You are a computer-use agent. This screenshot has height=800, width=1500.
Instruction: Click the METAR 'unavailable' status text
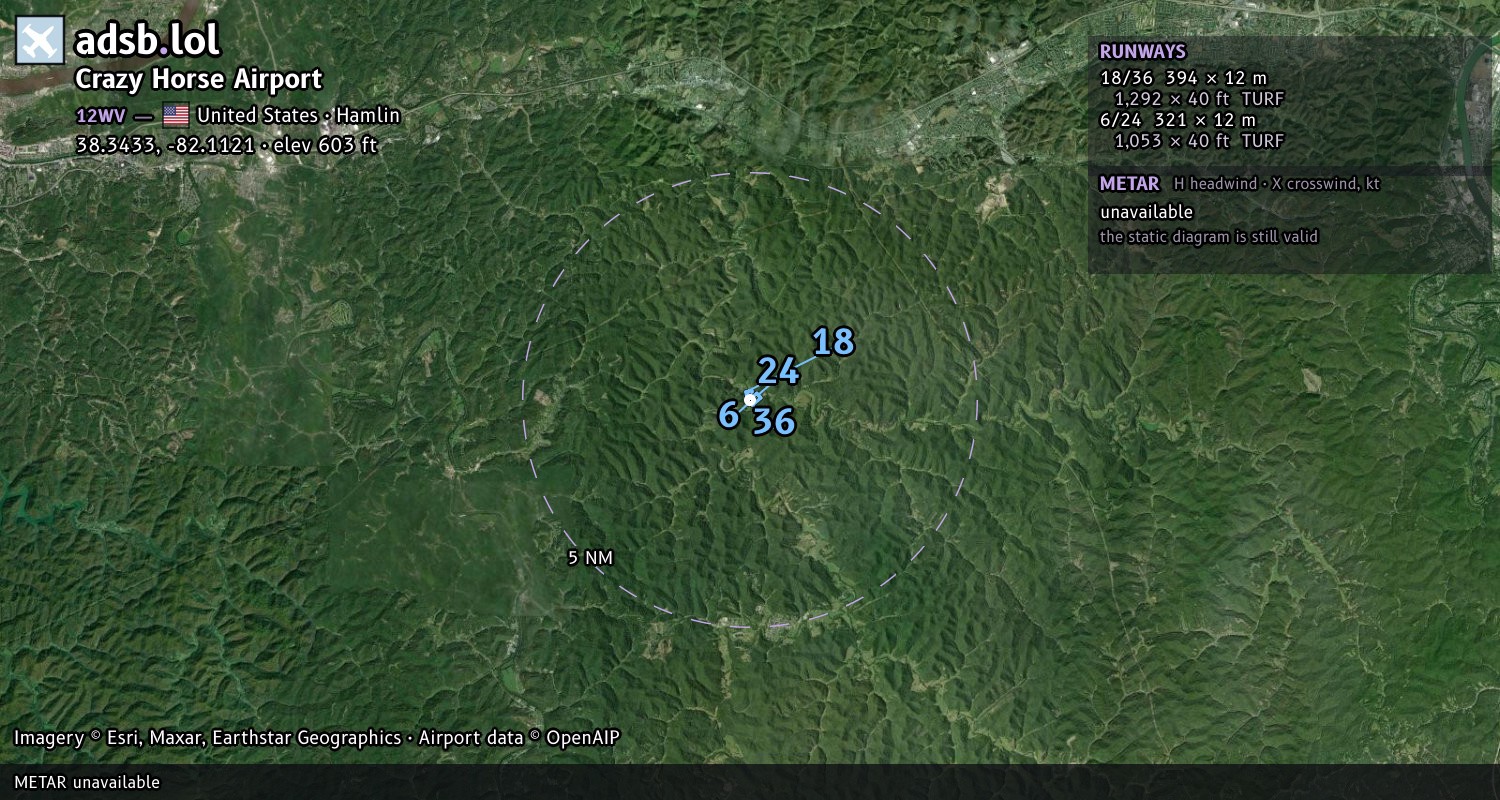(x=1146, y=212)
